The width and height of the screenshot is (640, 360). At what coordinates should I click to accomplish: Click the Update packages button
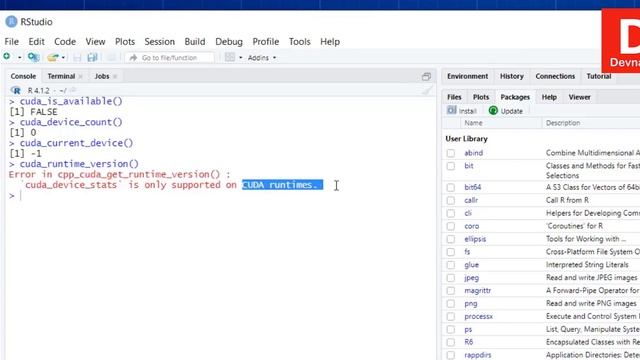tap(506, 111)
